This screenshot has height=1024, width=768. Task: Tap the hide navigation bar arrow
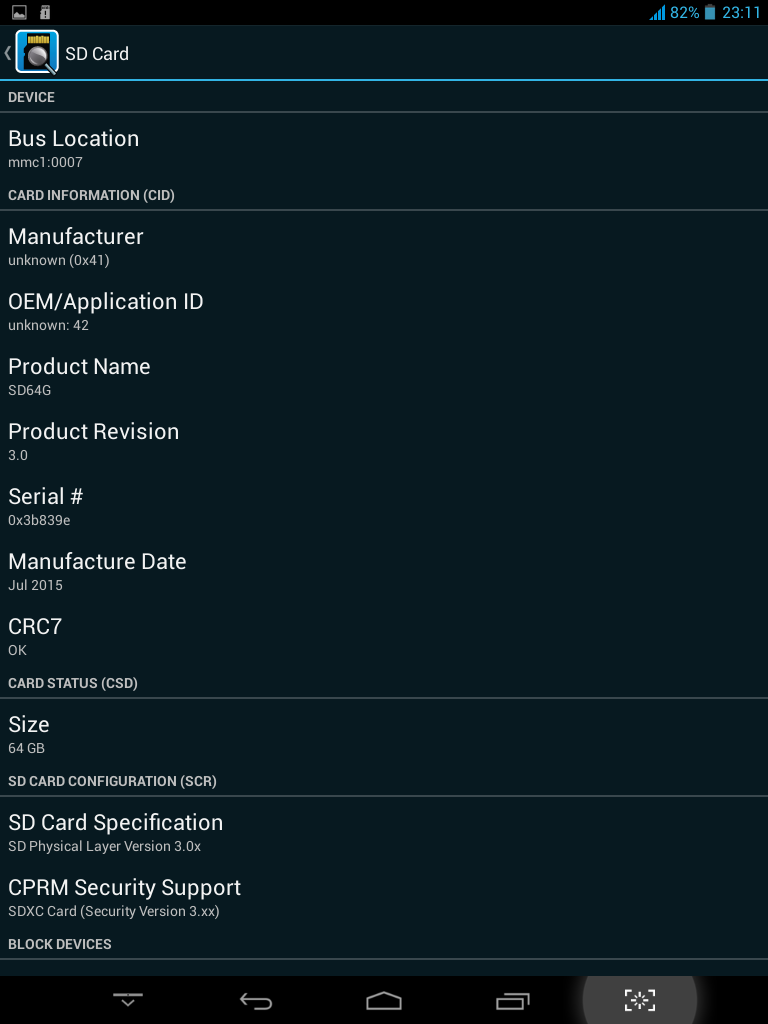(x=127, y=1000)
